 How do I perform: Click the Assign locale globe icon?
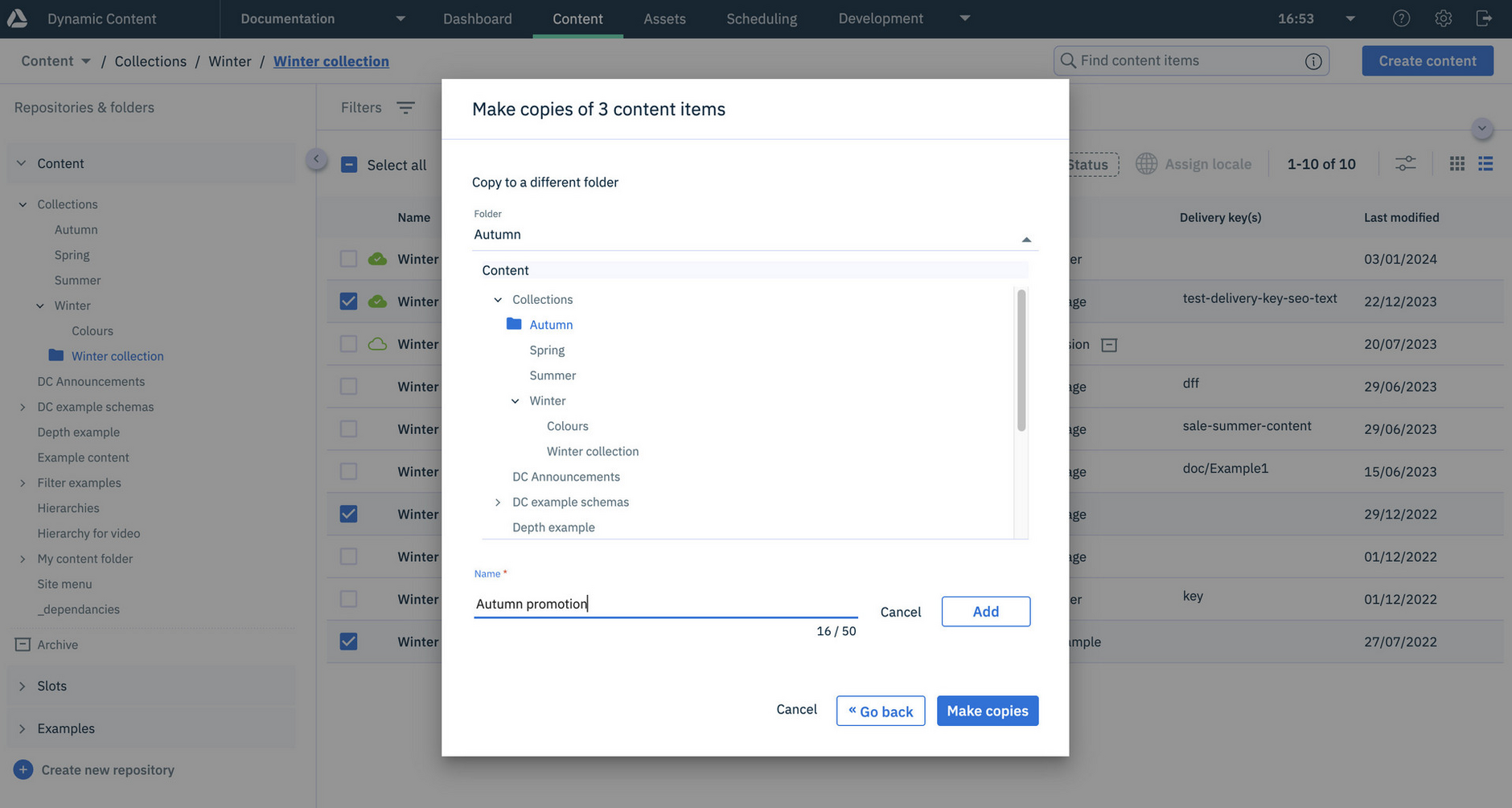1146,164
